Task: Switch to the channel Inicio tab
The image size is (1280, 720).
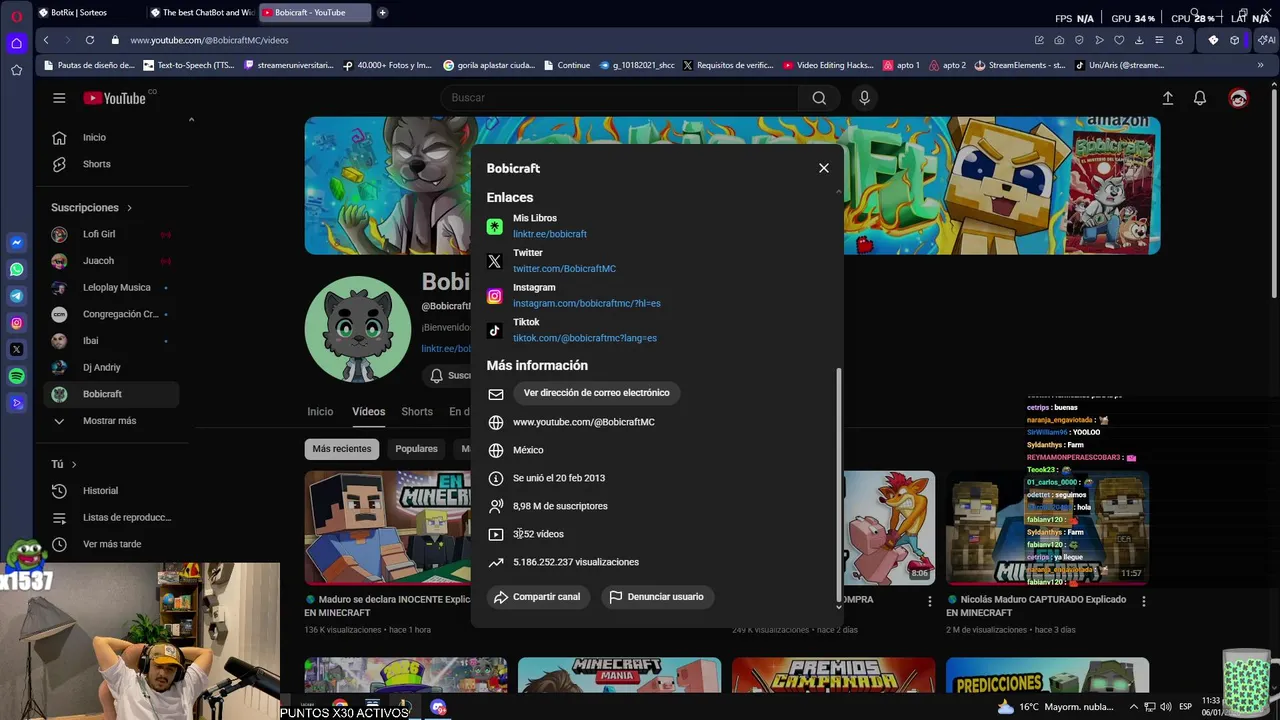Action: click(320, 412)
